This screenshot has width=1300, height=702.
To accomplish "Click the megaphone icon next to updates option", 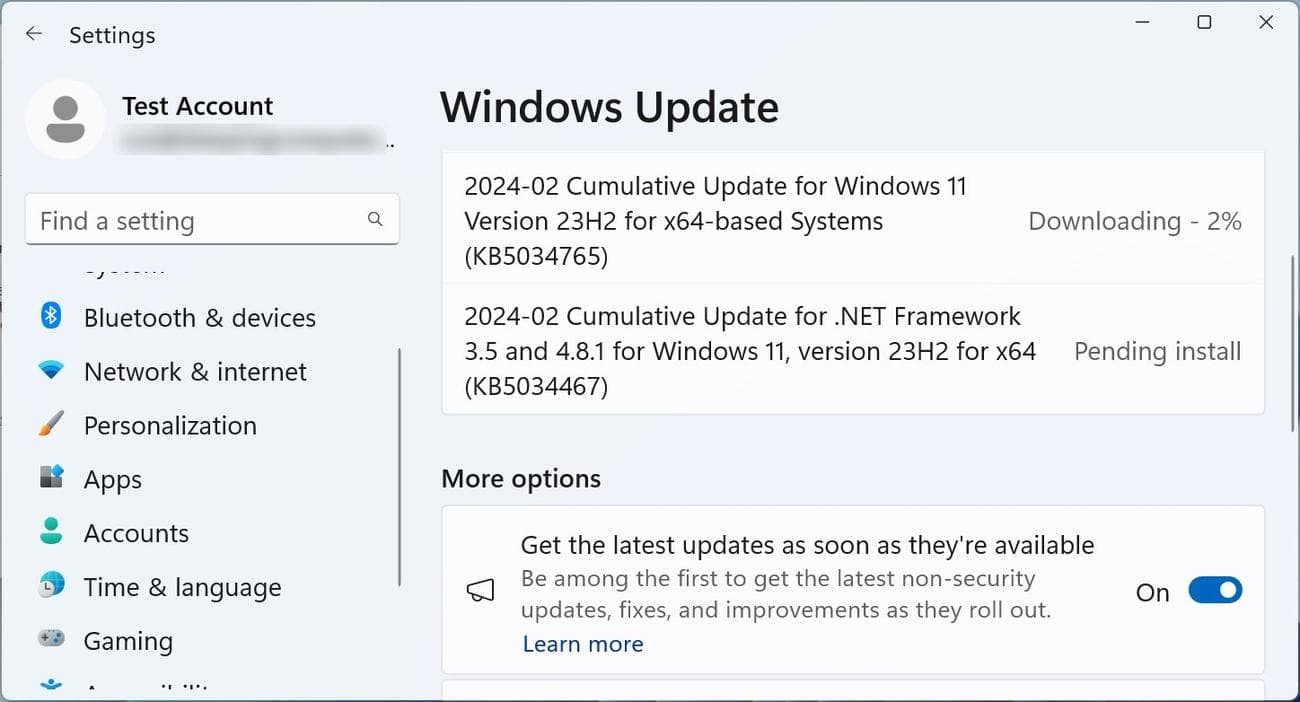I will 481,590.
